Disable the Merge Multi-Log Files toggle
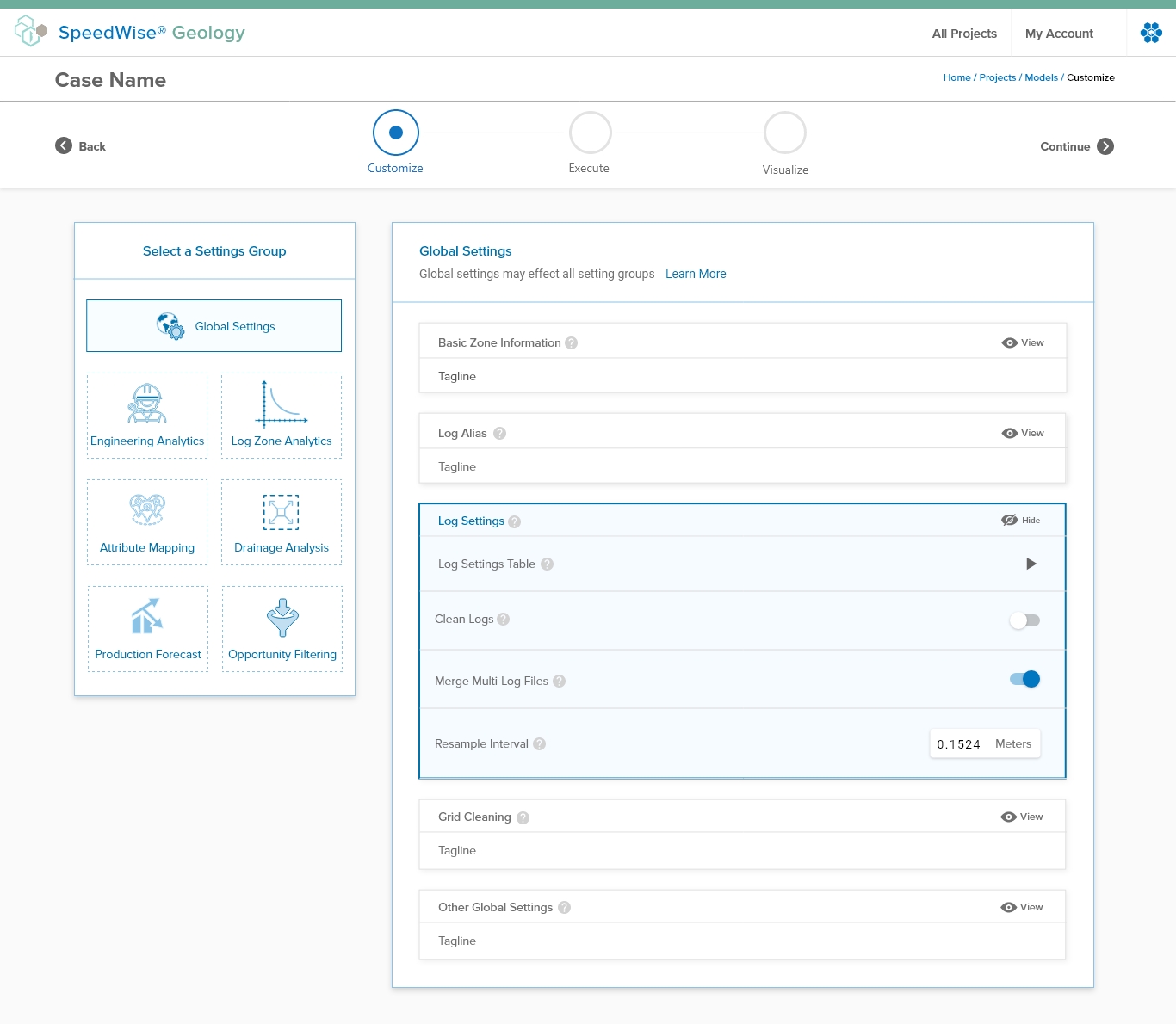The width and height of the screenshot is (1176, 1024). (x=1024, y=679)
